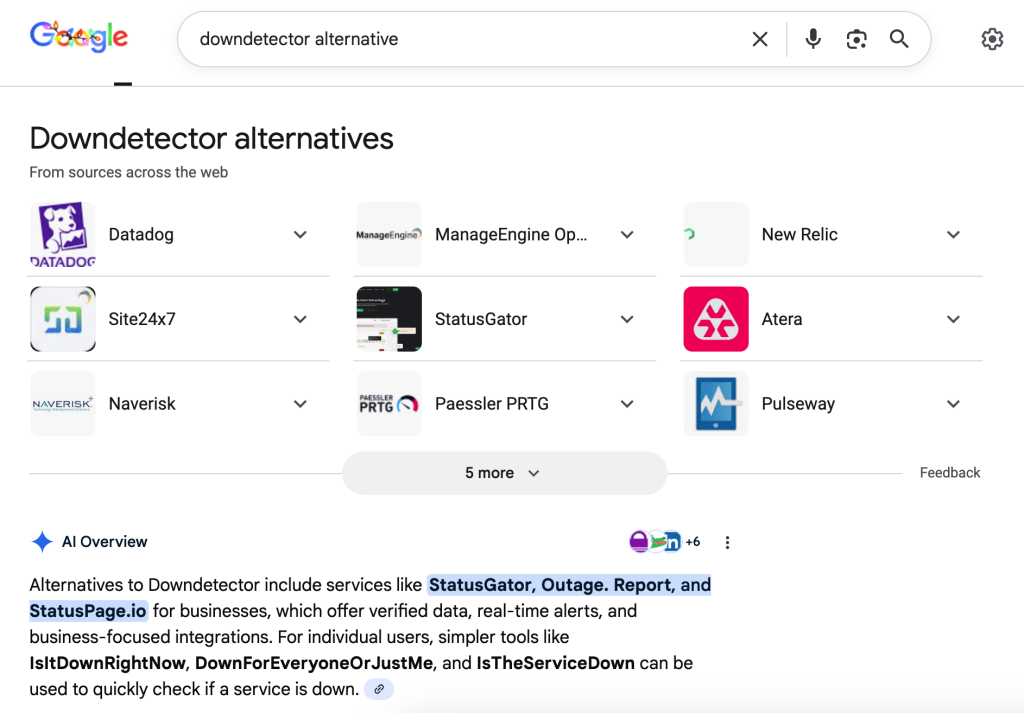1024x713 pixels.
Task: Click the search magnifier icon
Action: [898, 39]
